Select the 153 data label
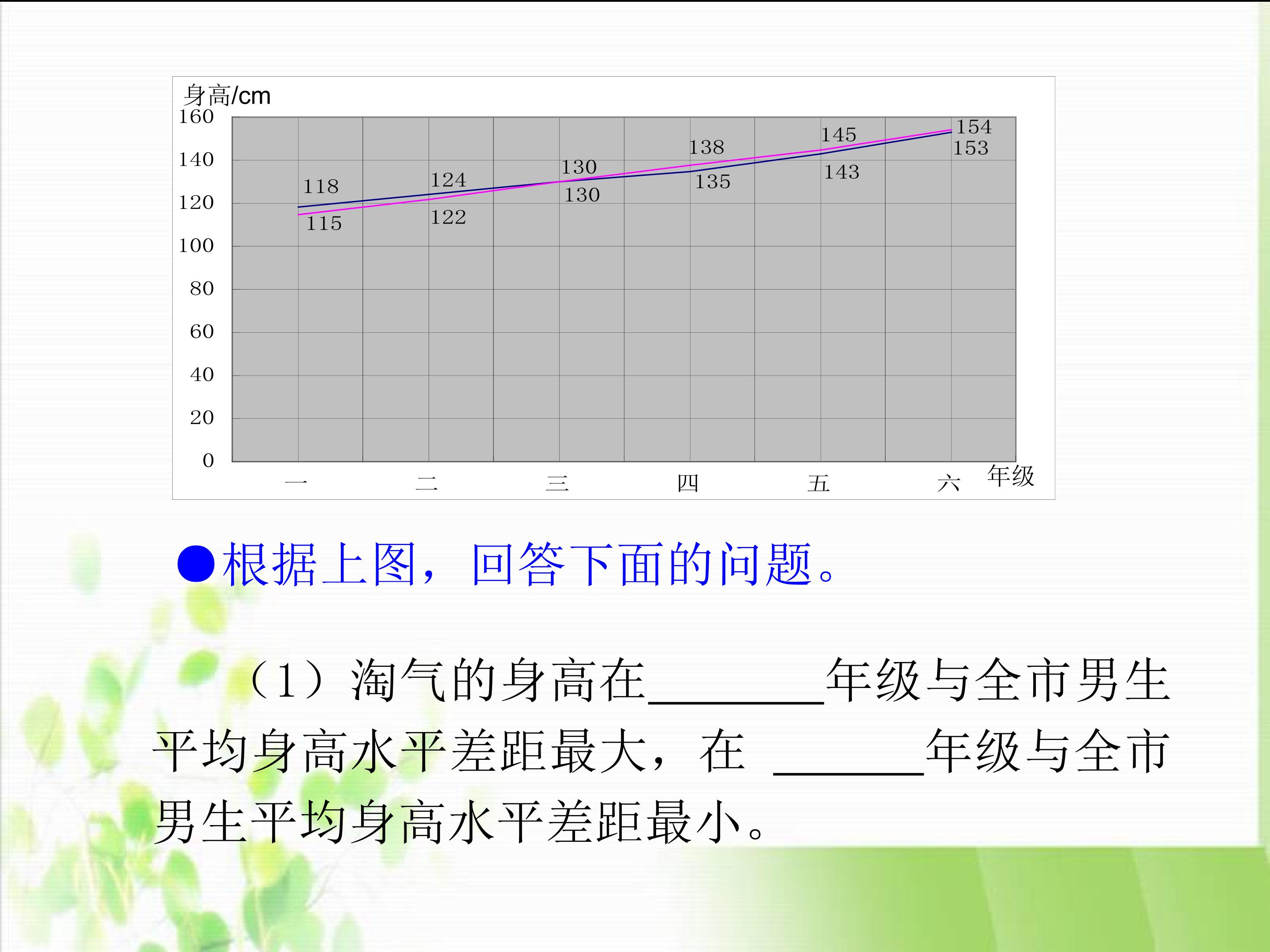Image resolution: width=1270 pixels, height=952 pixels. pos(971,148)
